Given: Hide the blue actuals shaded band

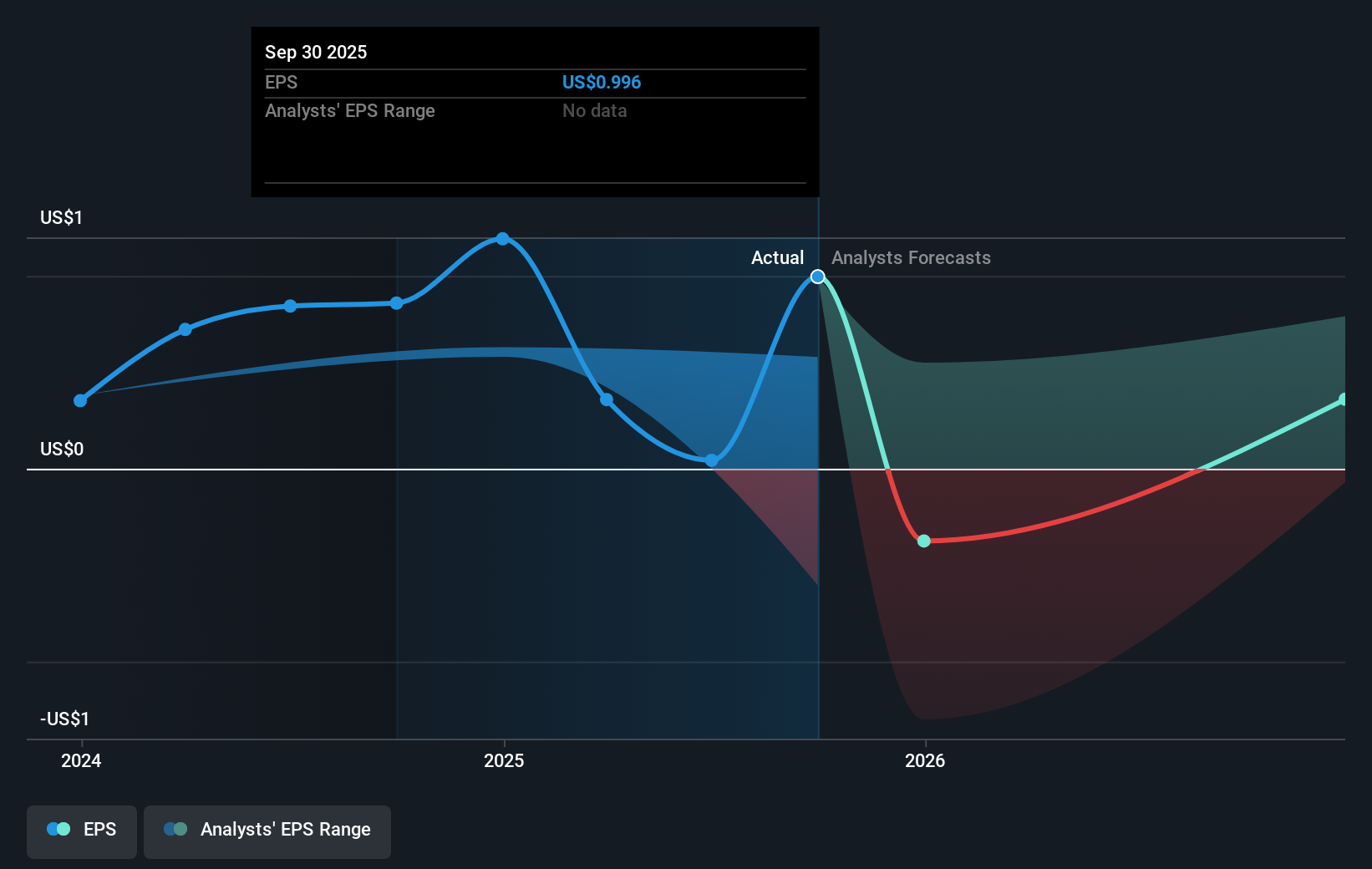Looking at the screenshot, I should [81, 831].
